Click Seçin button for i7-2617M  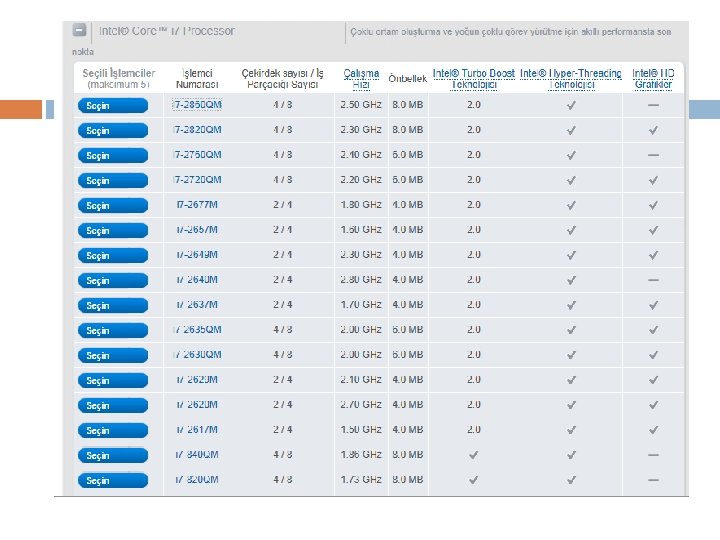point(113,430)
